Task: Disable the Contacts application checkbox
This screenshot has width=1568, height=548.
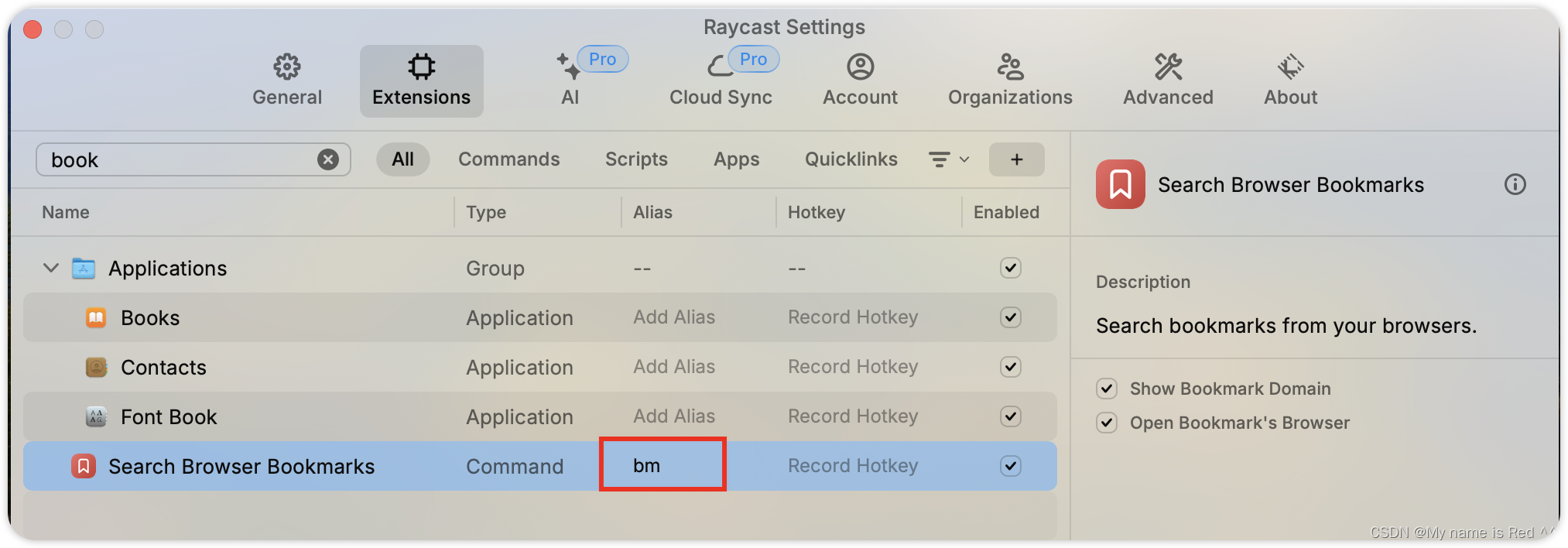Action: click(1011, 367)
